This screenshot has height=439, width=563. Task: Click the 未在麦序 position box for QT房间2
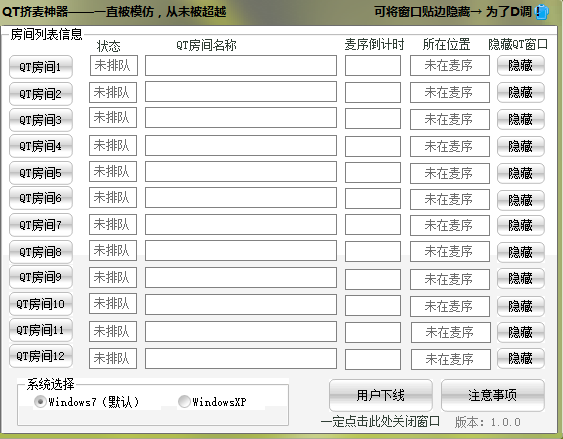pos(450,93)
